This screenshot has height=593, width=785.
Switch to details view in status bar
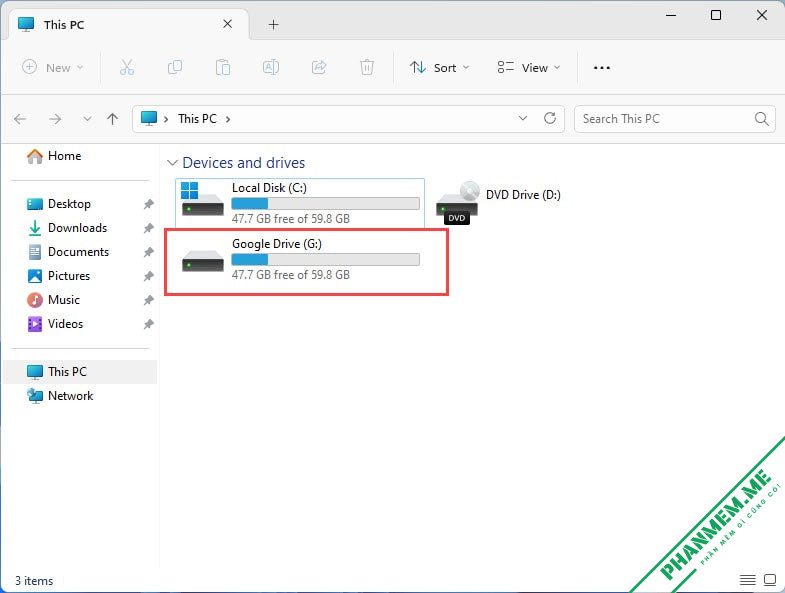(747, 580)
